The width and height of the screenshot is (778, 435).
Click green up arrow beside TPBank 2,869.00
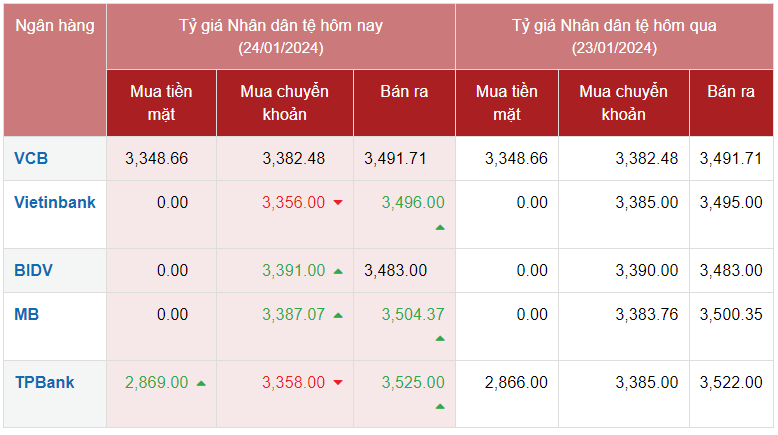(201, 383)
